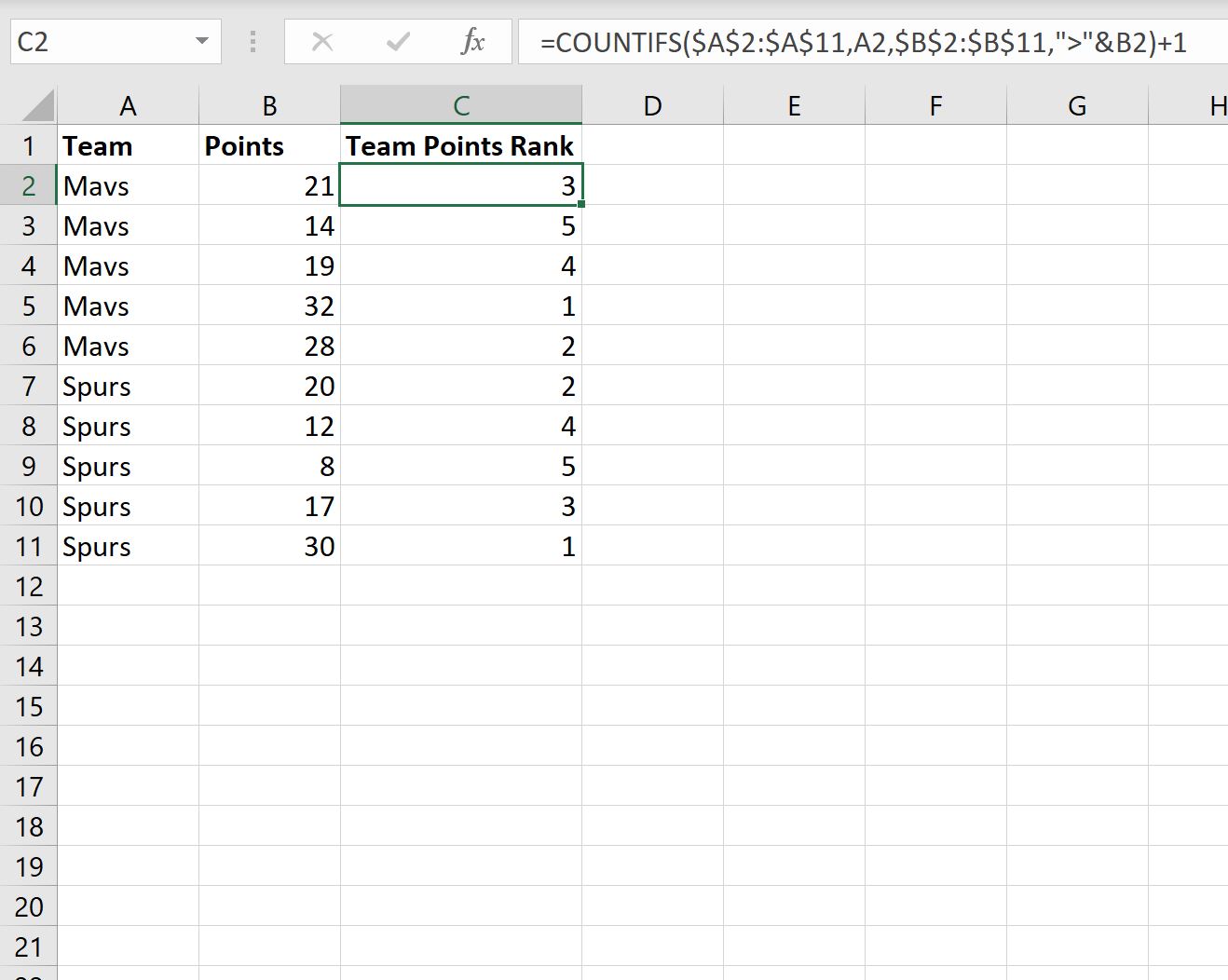Click the rank cell in row 9
This screenshot has height=980, width=1228.
tap(461, 466)
